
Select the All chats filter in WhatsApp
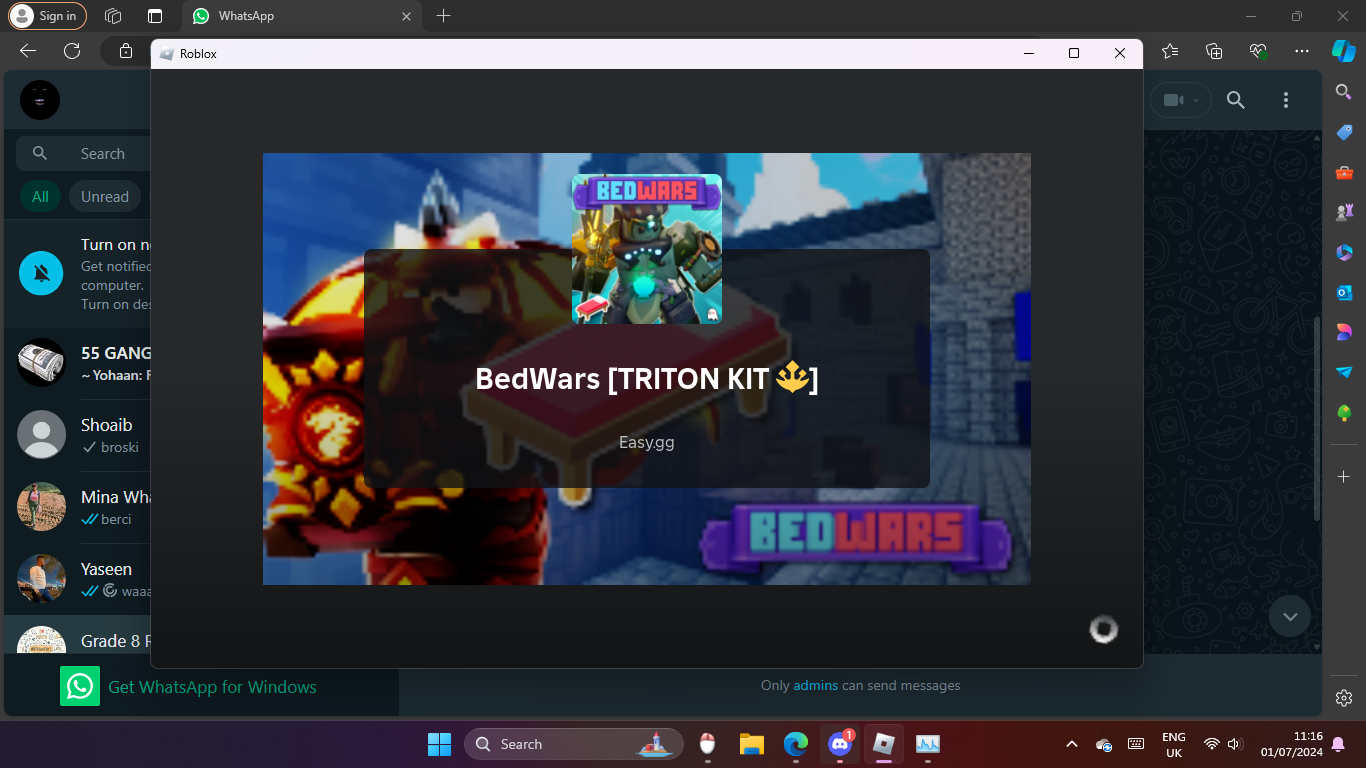pos(40,197)
